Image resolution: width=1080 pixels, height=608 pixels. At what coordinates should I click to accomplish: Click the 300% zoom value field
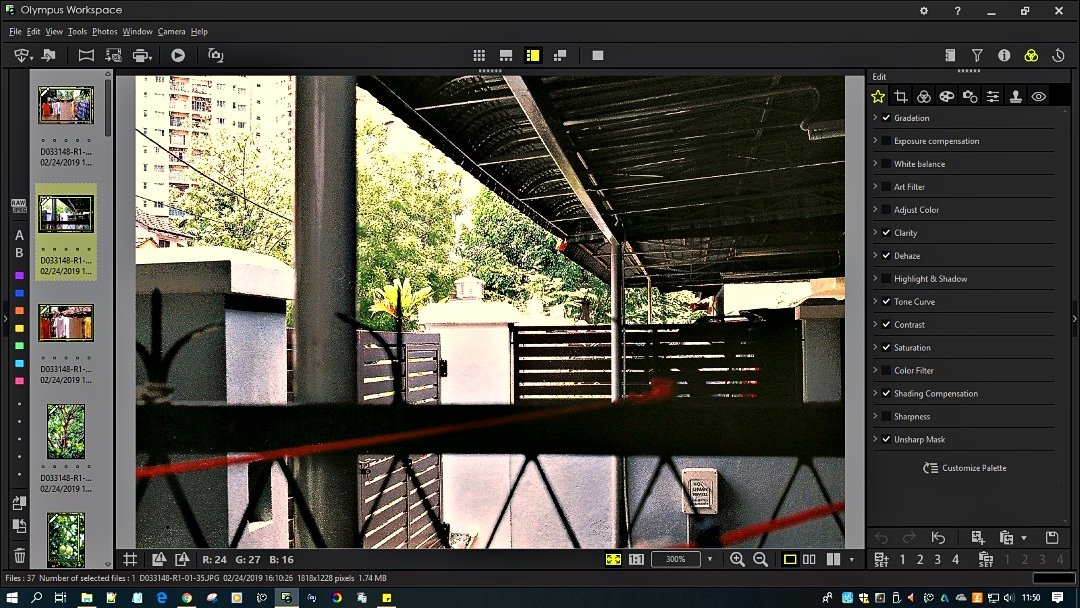pos(676,559)
